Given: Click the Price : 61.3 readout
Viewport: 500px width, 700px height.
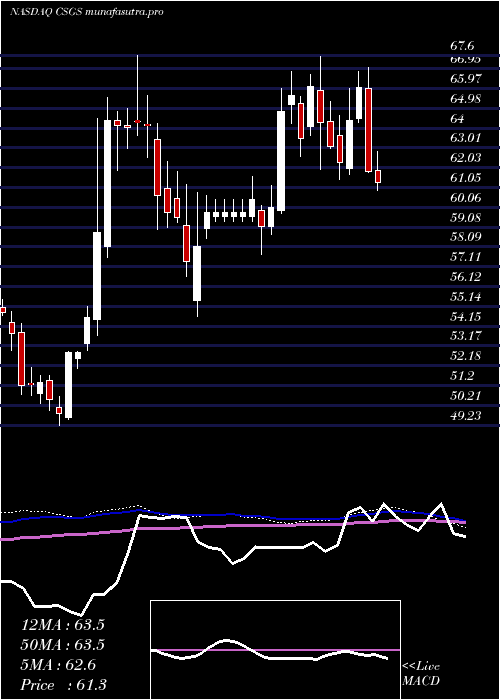Looking at the screenshot, I should pos(63,685).
